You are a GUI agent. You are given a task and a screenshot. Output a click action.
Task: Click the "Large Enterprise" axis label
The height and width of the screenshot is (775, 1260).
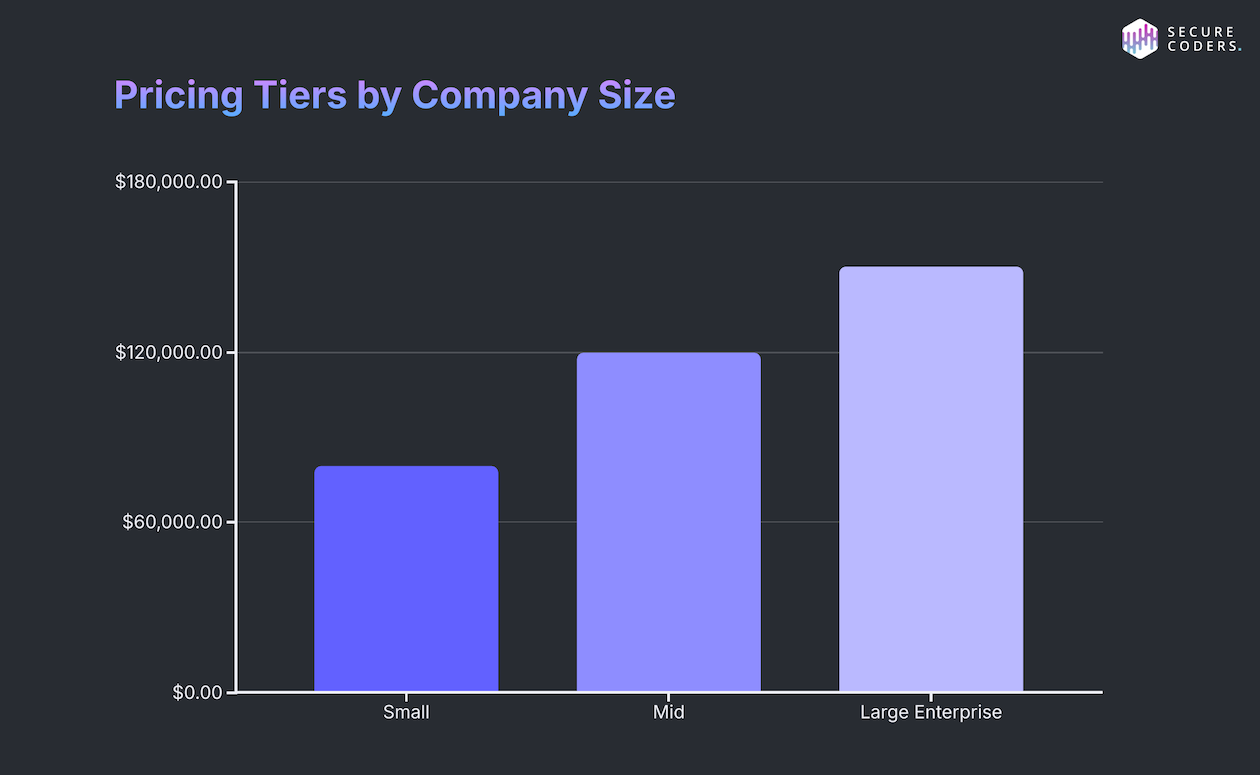pyautogui.click(x=931, y=713)
